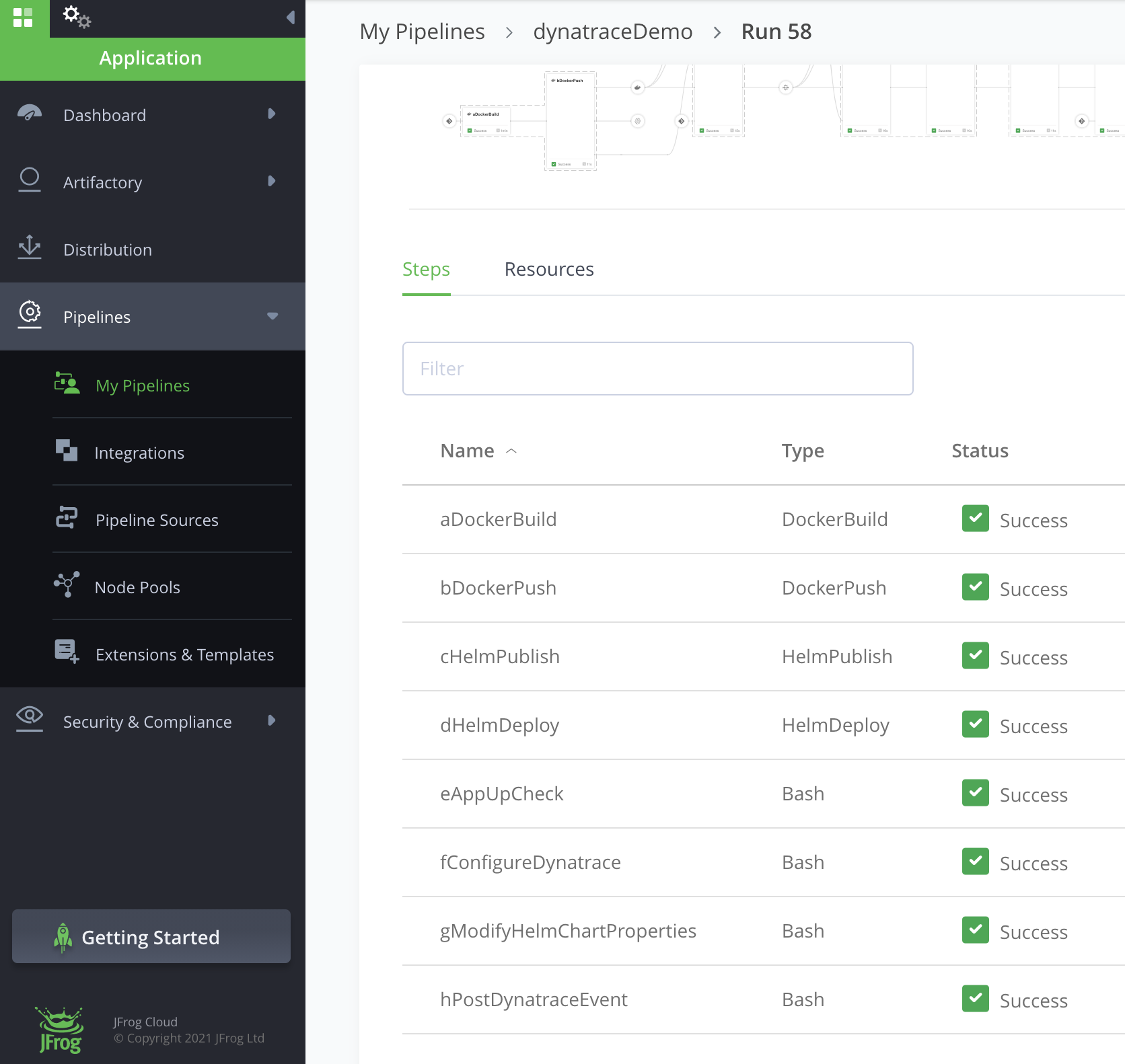The height and width of the screenshot is (1064, 1125).
Task: Open Extensions & Templates page
Action: 184,654
